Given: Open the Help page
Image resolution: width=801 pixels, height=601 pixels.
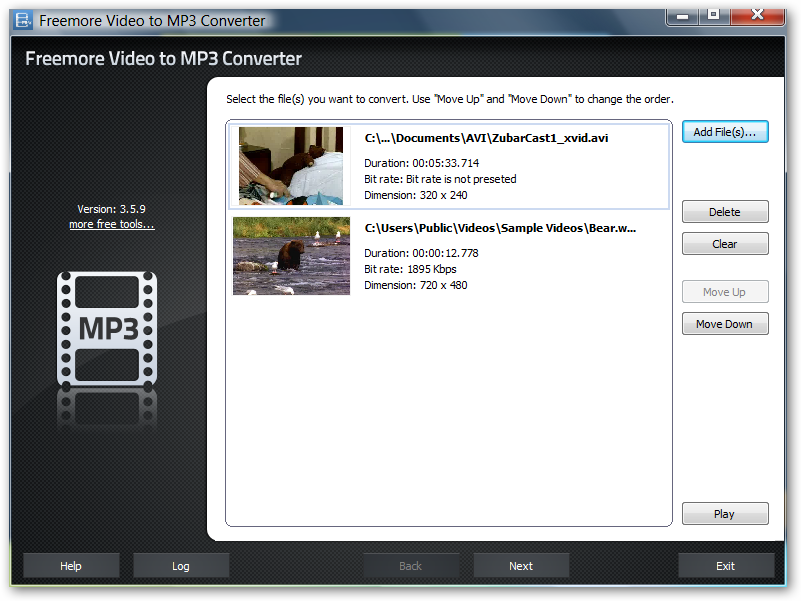Looking at the screenshot, I should (71, 566).
